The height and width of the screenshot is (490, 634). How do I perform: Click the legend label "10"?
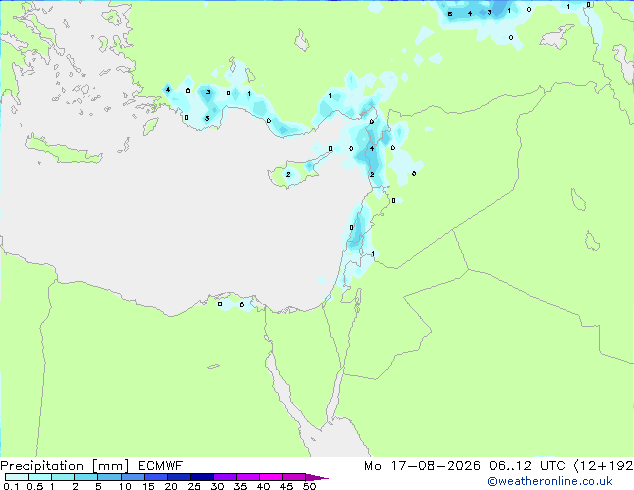click(x=125, y=486)
